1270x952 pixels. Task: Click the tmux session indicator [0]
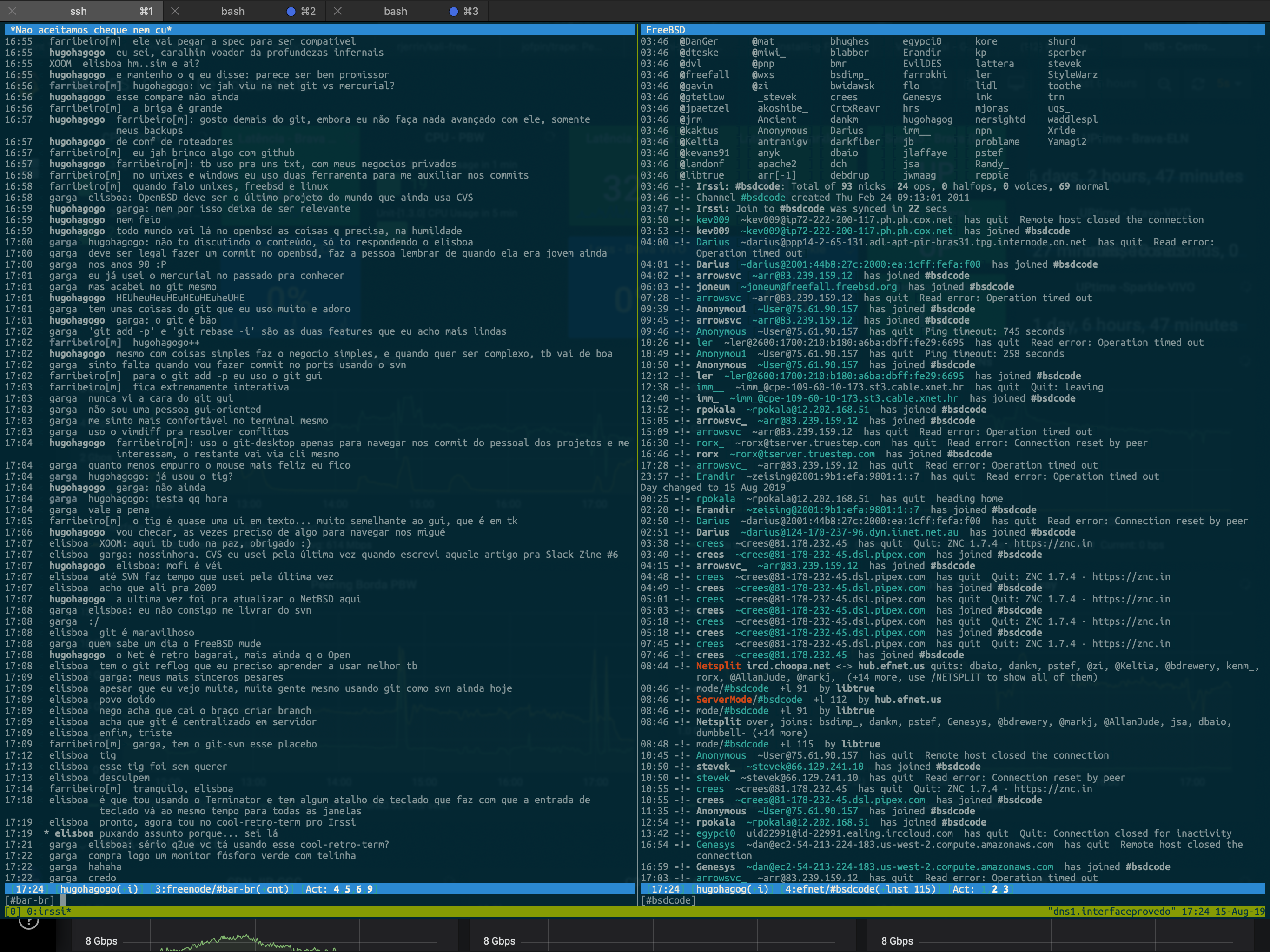click(x=13, y=911)
